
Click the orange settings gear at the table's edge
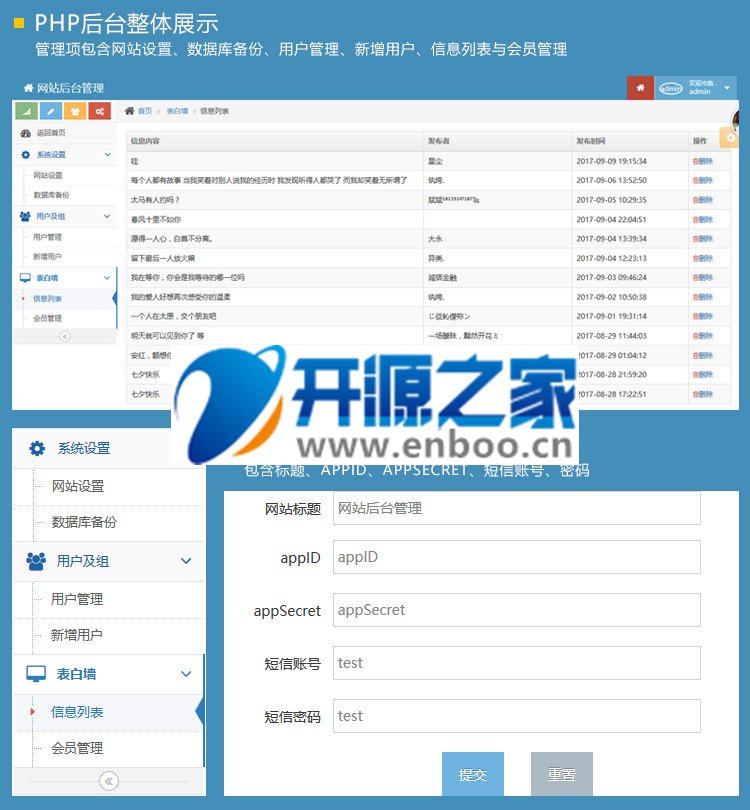(730, 138)
